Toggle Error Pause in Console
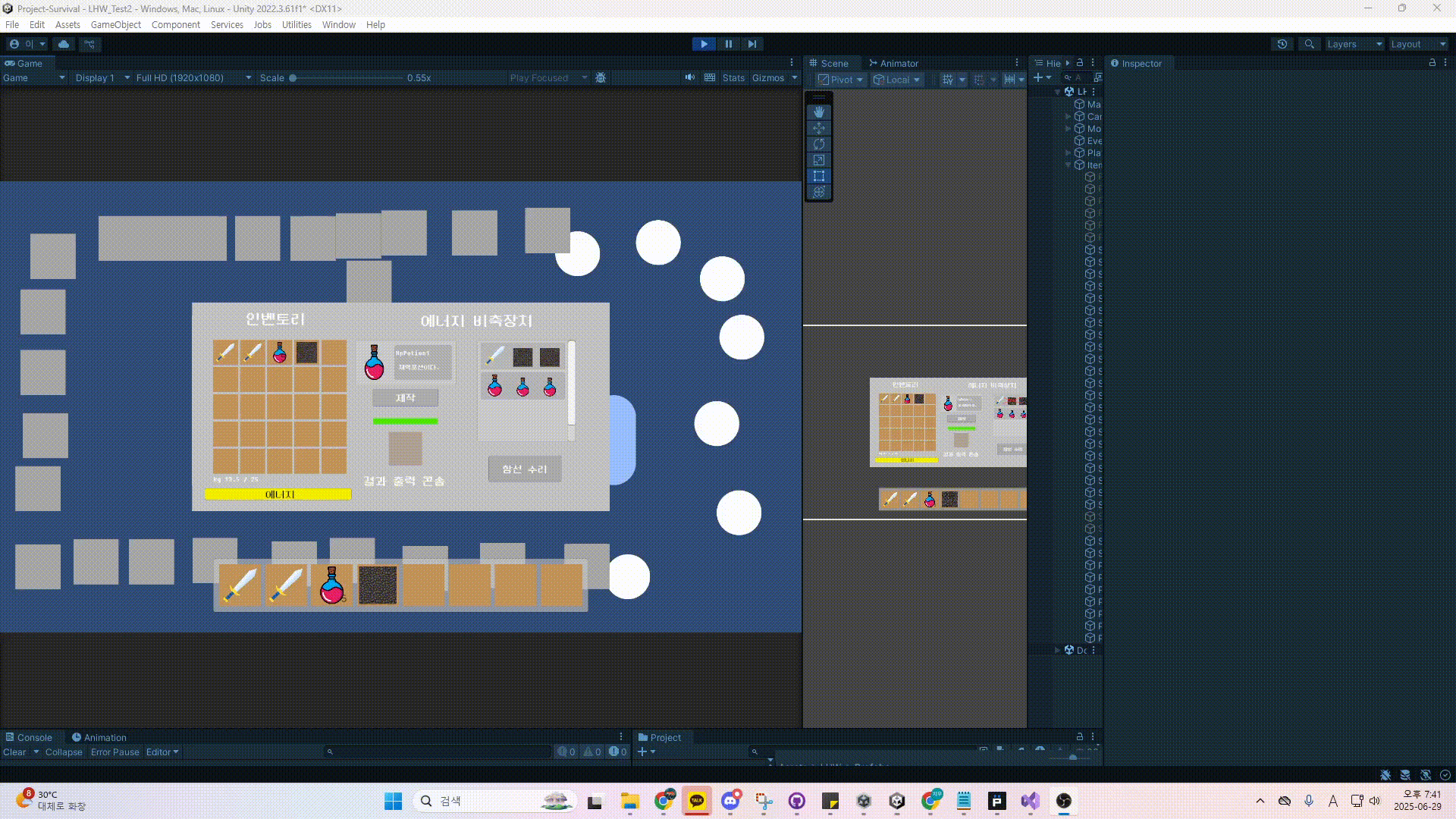1456x819 pixels. (115, 752)
